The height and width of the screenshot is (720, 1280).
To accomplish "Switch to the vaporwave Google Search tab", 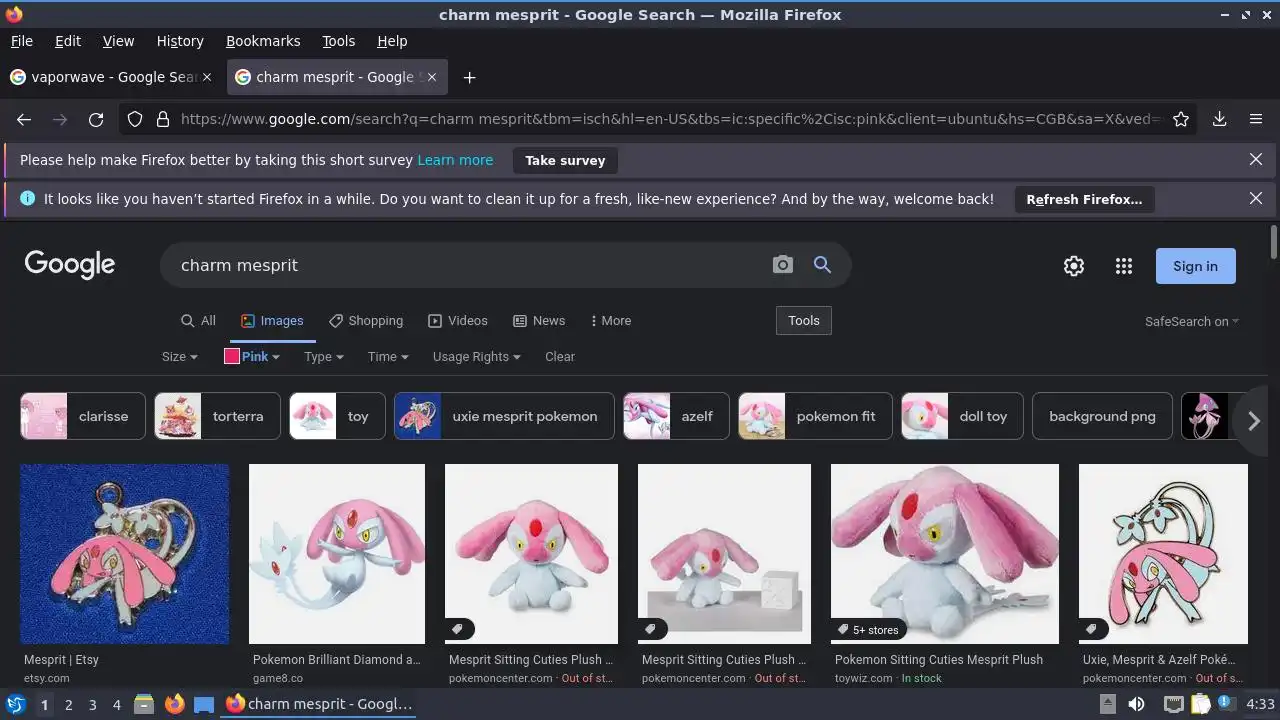I will (111, 77).
